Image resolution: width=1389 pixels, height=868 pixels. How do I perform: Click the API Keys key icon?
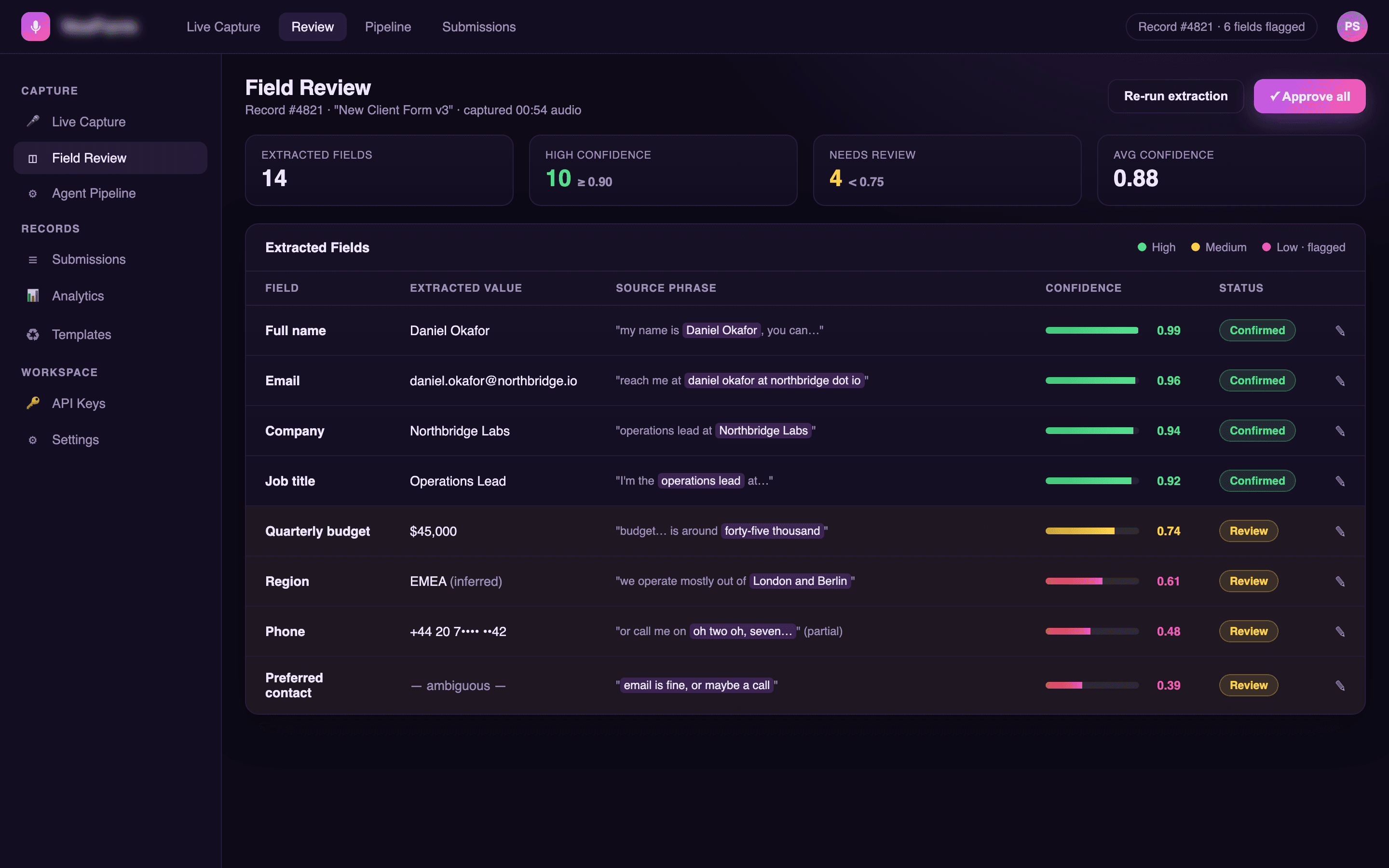(33, 403)
